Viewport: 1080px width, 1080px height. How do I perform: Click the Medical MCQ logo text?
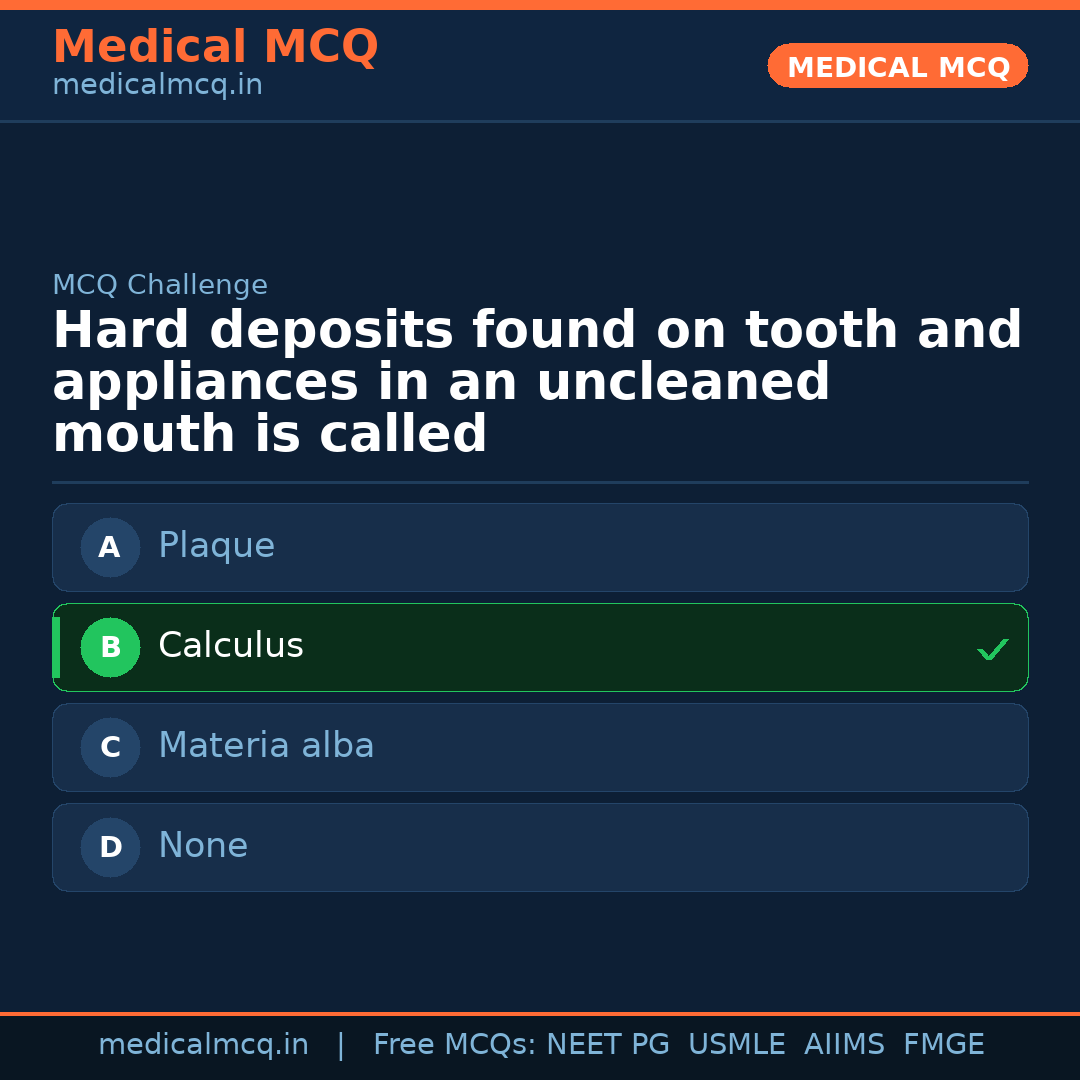pyautogui.click(x=215, y=47)
